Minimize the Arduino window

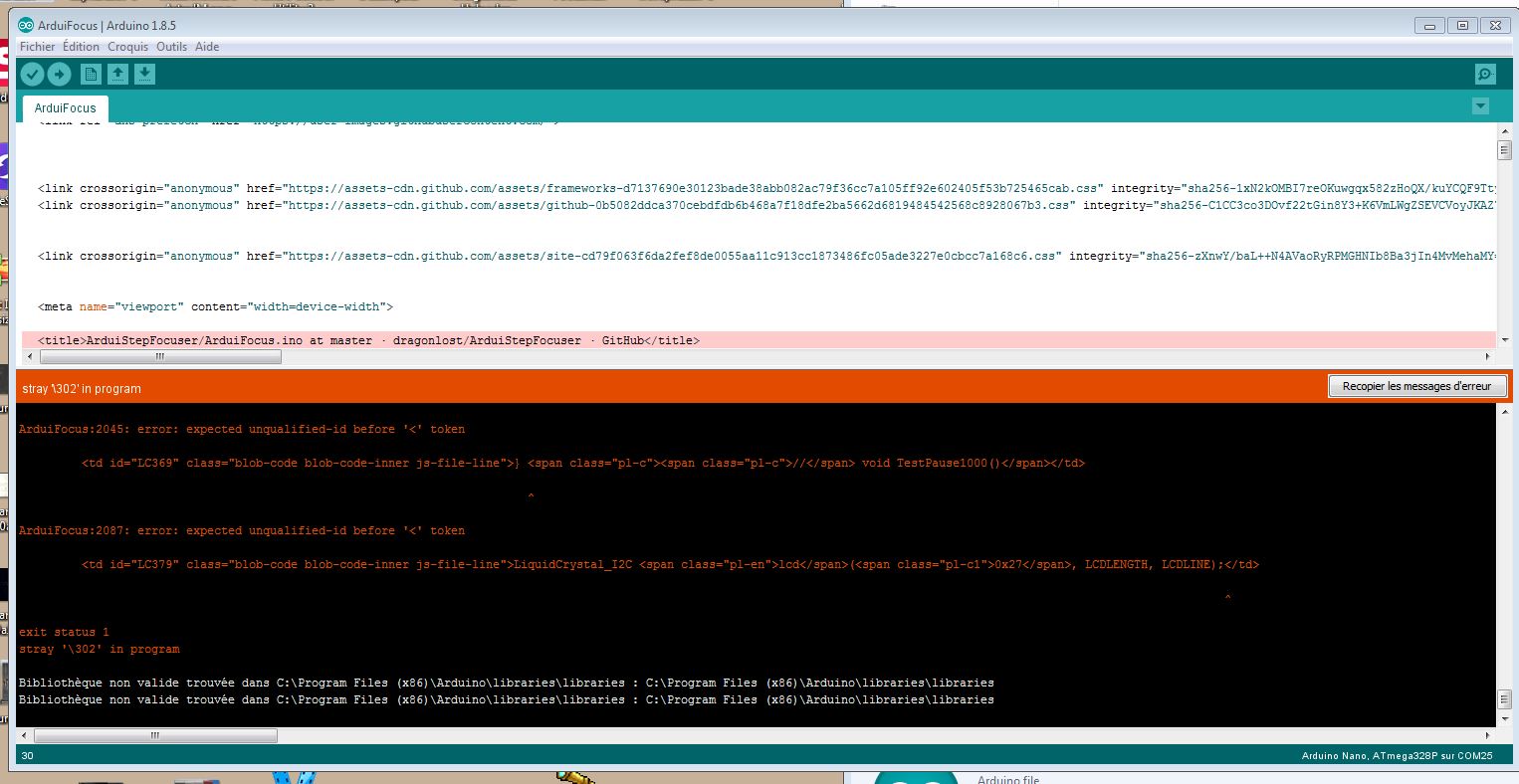pyautogui.click(x=1430, y=25)
